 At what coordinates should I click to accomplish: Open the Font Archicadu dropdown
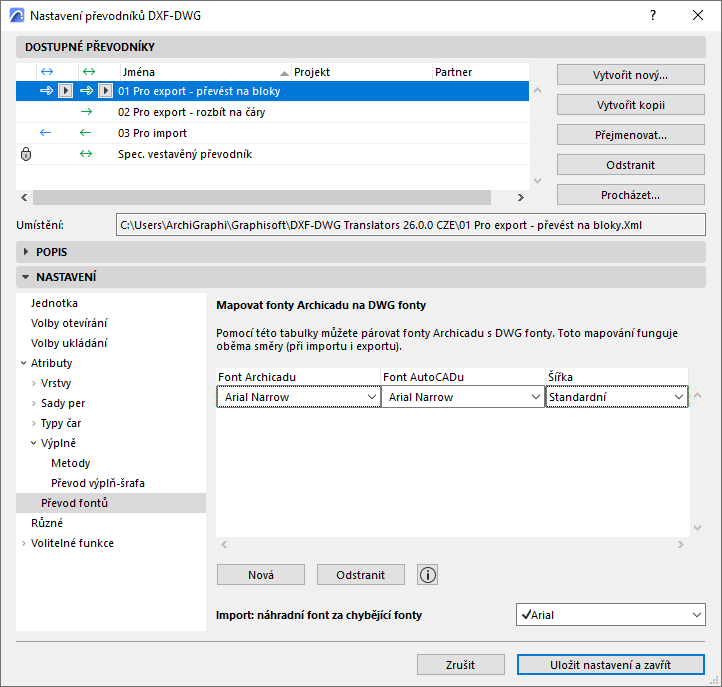pyautogui.click(x=298, y=397)
